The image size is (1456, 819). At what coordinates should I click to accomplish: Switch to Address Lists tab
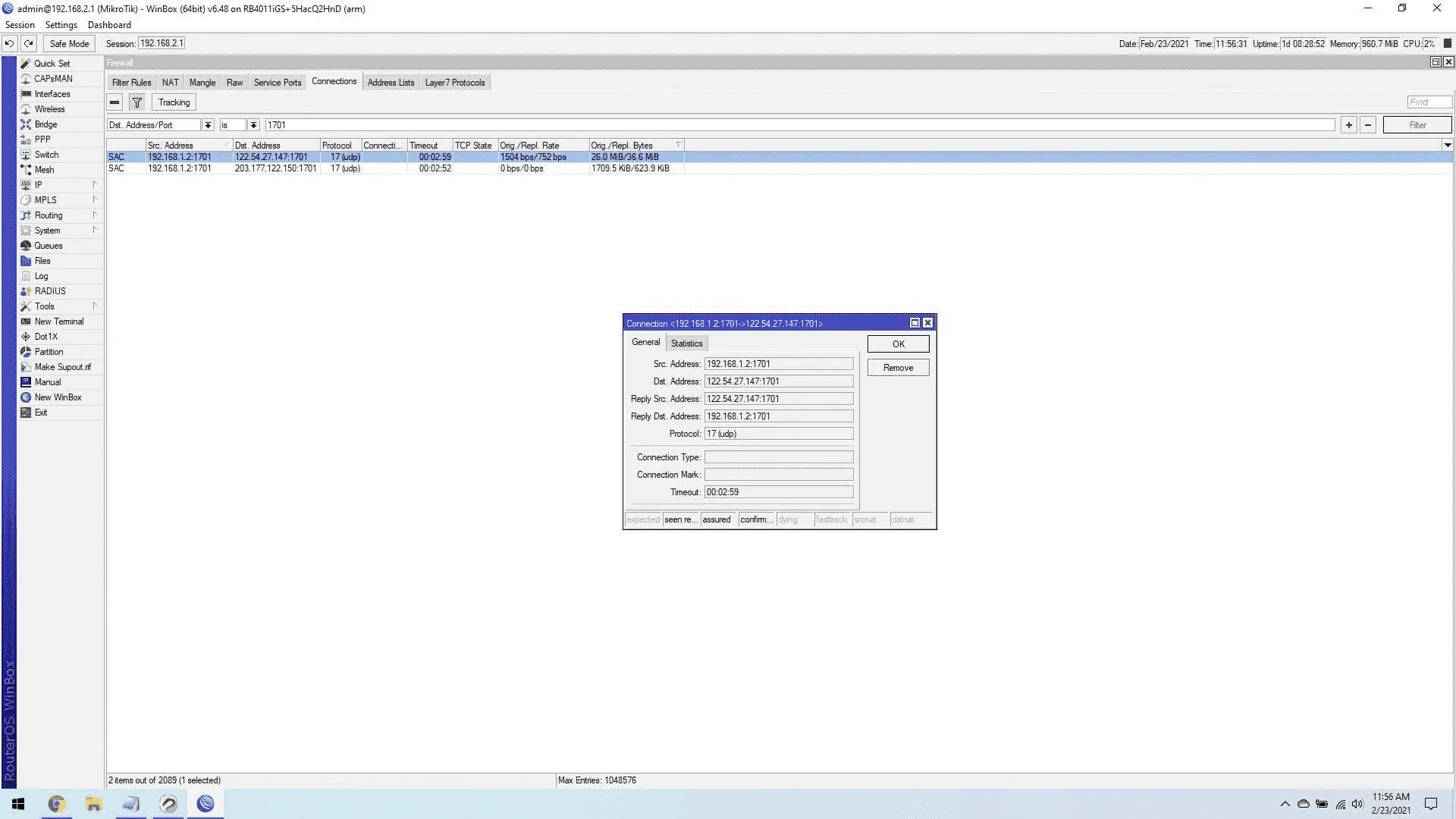(391, 83)
